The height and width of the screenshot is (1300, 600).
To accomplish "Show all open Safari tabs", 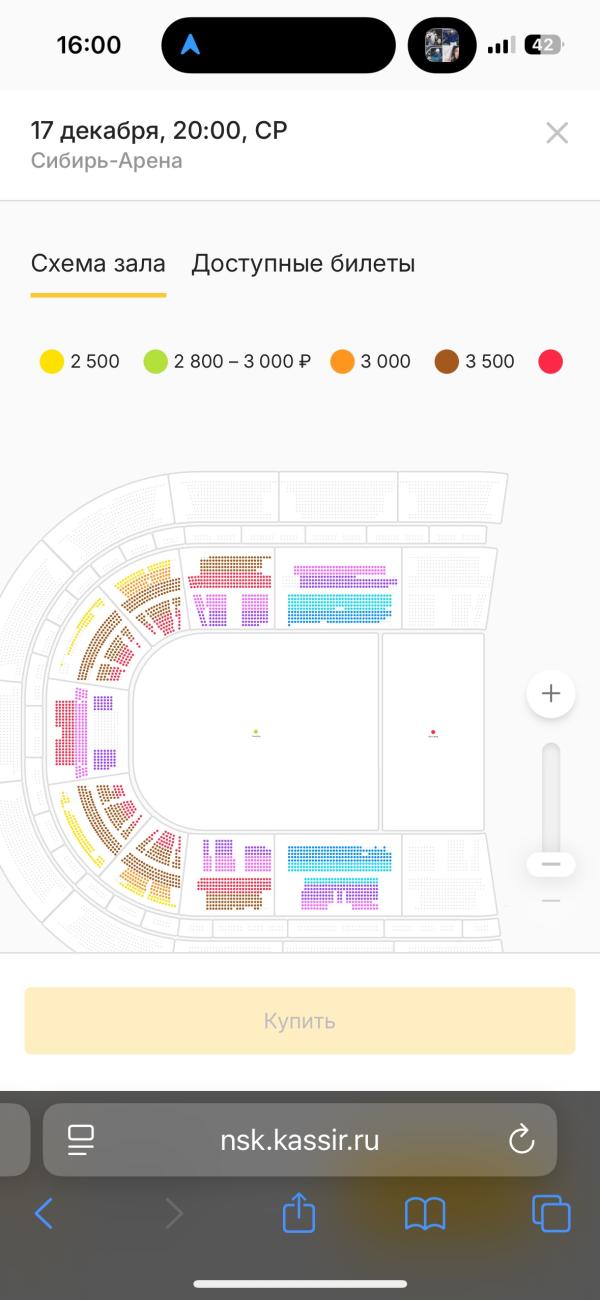I will [551, 1214].
